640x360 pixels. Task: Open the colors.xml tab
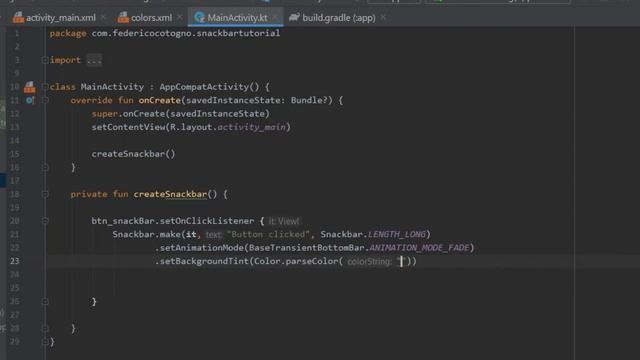(151, 18)
